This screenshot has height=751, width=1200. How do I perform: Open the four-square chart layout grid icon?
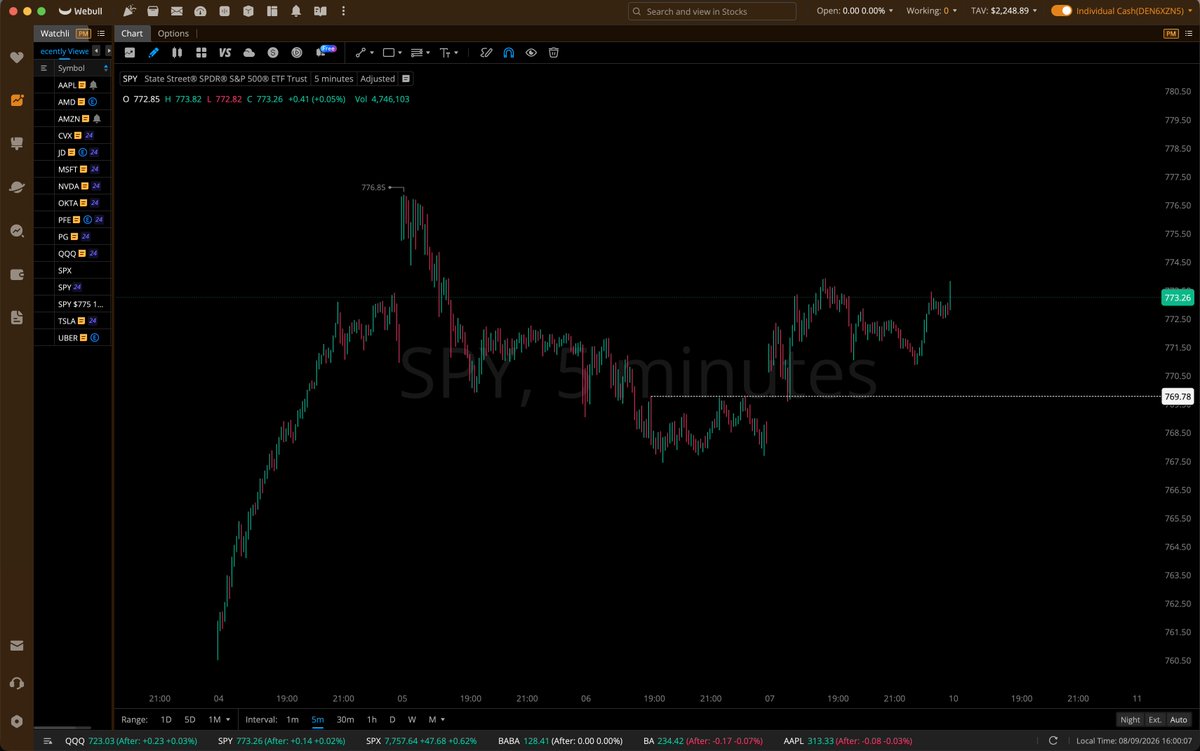tap(201, 52)
